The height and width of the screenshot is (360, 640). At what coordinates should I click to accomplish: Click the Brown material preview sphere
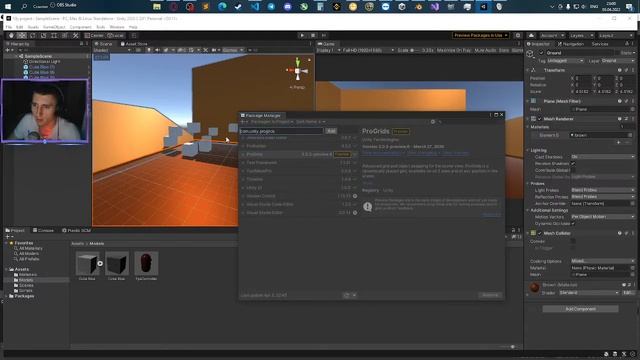[x=534, y=288]
